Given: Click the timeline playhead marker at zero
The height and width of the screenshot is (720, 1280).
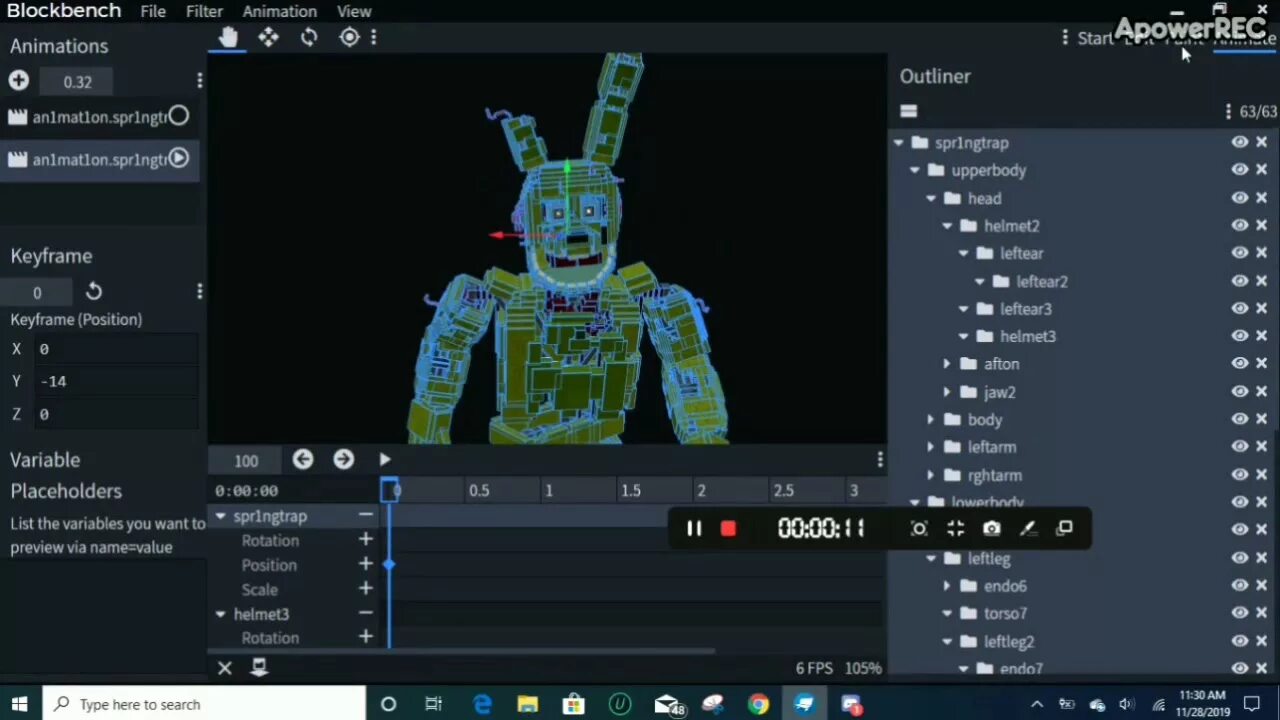Looking at the screenshot, I should point(392,490).
